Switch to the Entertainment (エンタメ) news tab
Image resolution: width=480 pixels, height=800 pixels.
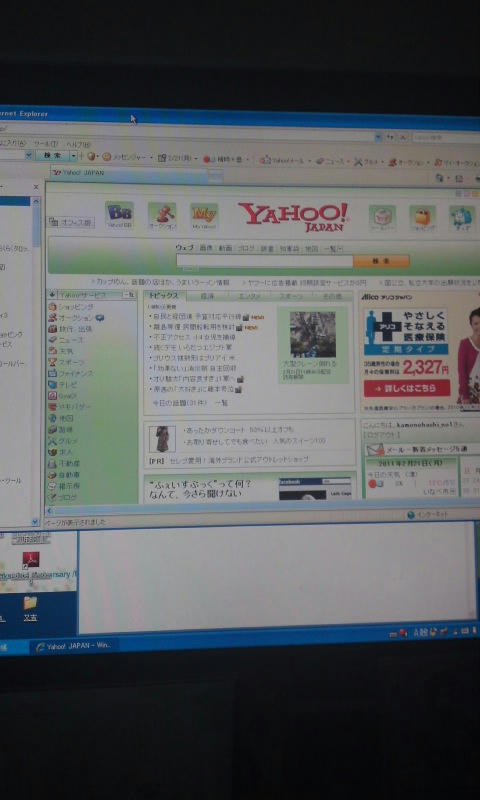[249, 296]
